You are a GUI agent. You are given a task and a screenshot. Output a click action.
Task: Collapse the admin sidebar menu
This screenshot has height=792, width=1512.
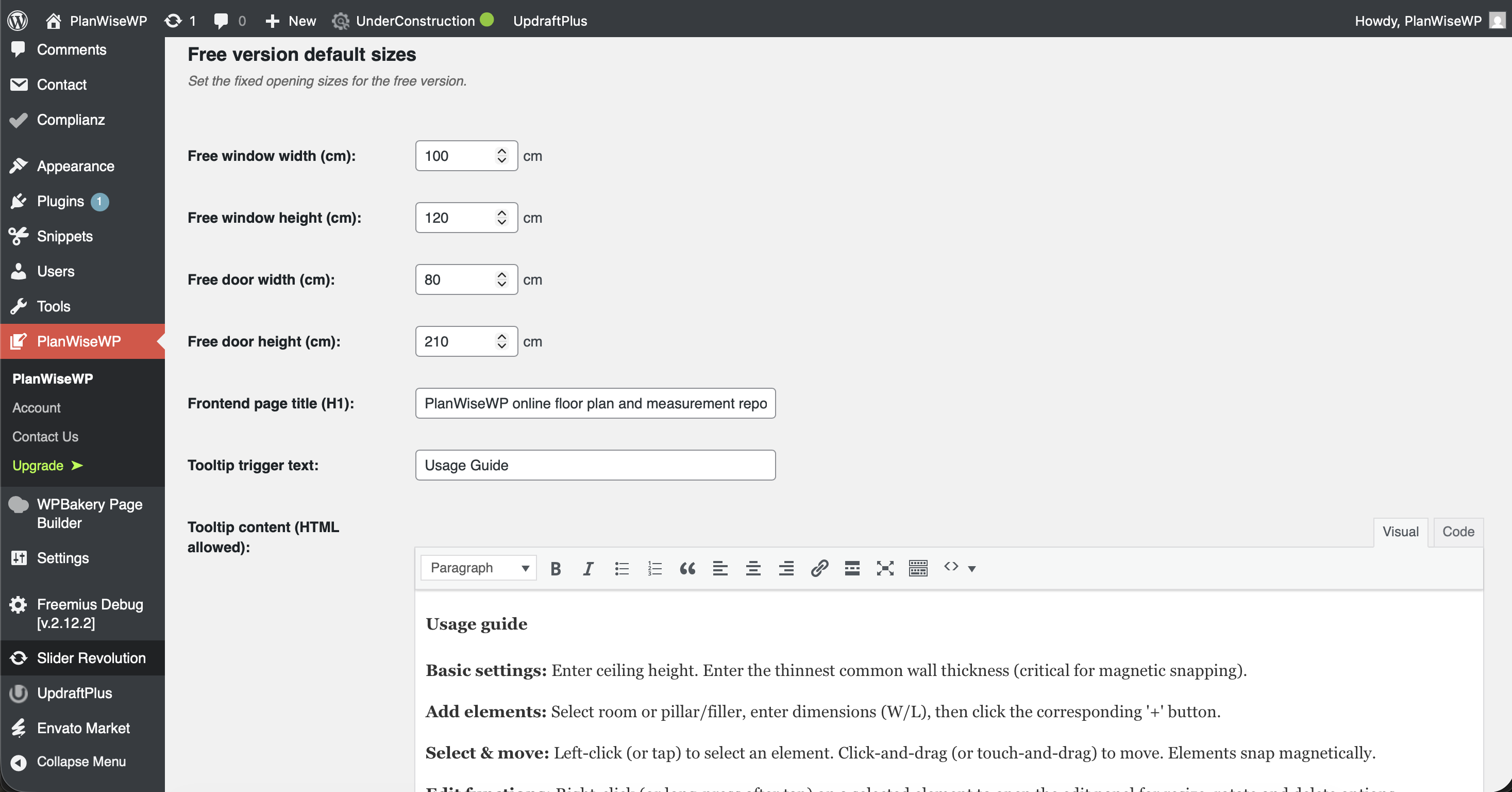click(x=81, y=762)
